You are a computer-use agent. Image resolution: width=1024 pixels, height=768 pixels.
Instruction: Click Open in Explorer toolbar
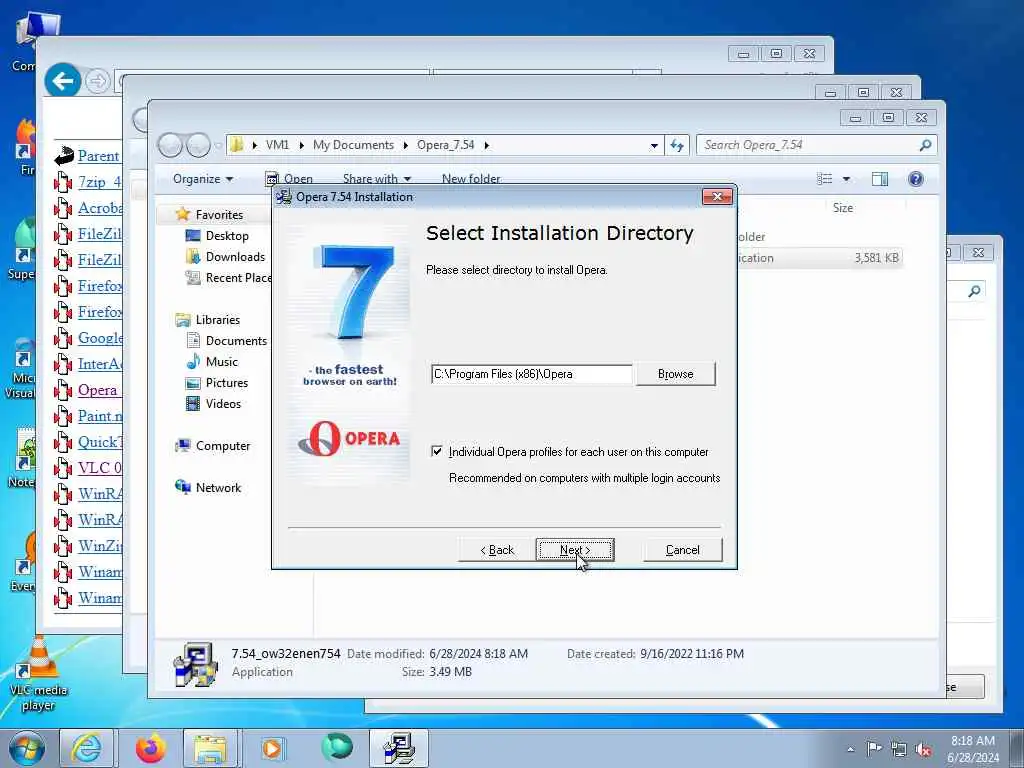click(289, 179)
